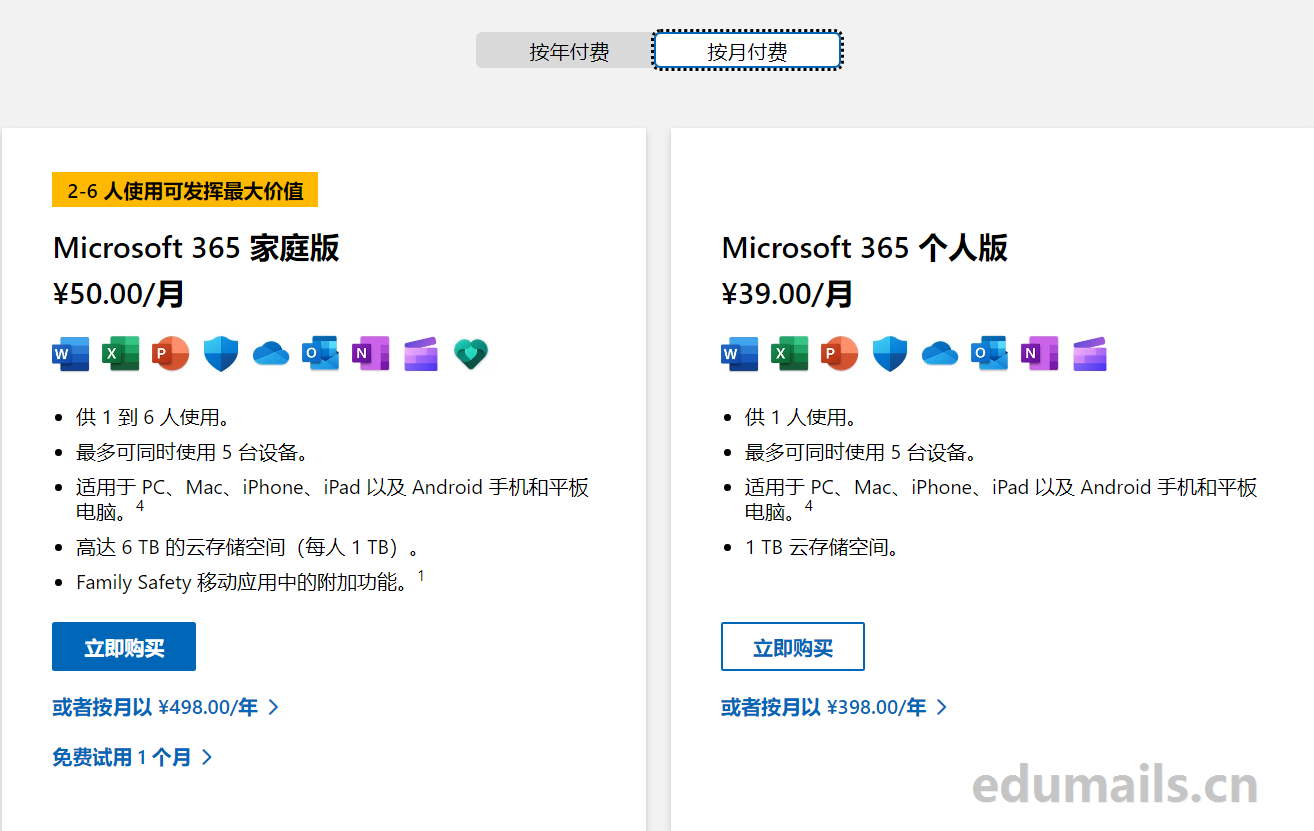Click the 供 1 人使用 bullet
This screenshot has height=831, width=1314.
pos(801,417)
